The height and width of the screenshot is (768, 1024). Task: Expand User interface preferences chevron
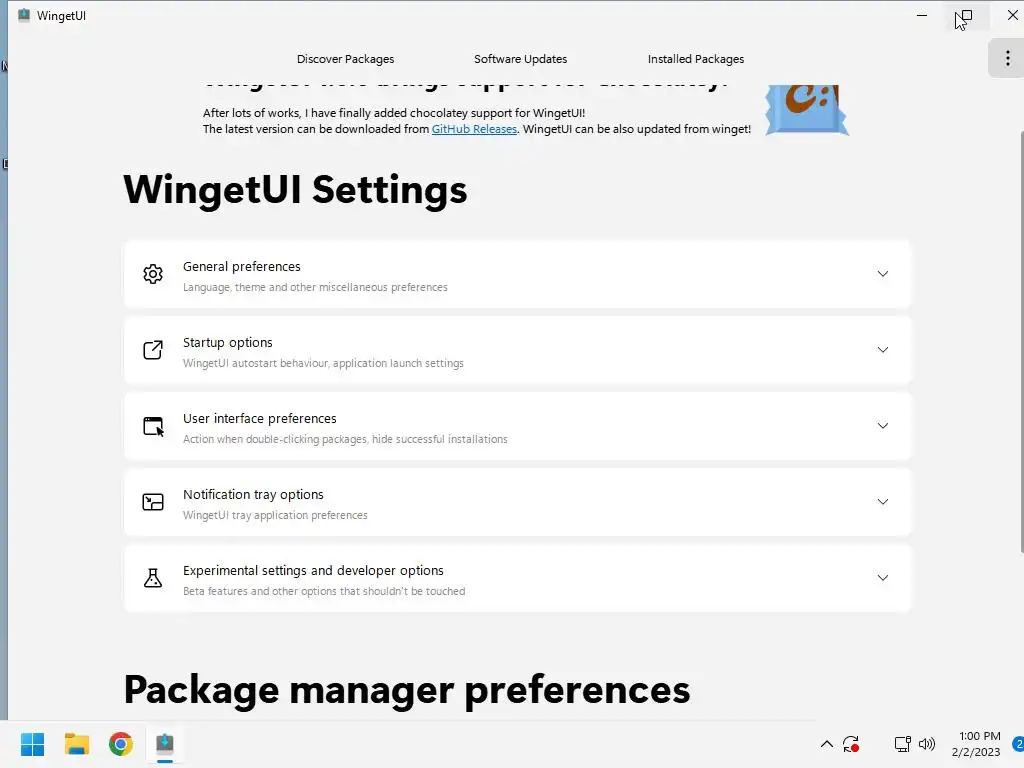coord(882,426)
